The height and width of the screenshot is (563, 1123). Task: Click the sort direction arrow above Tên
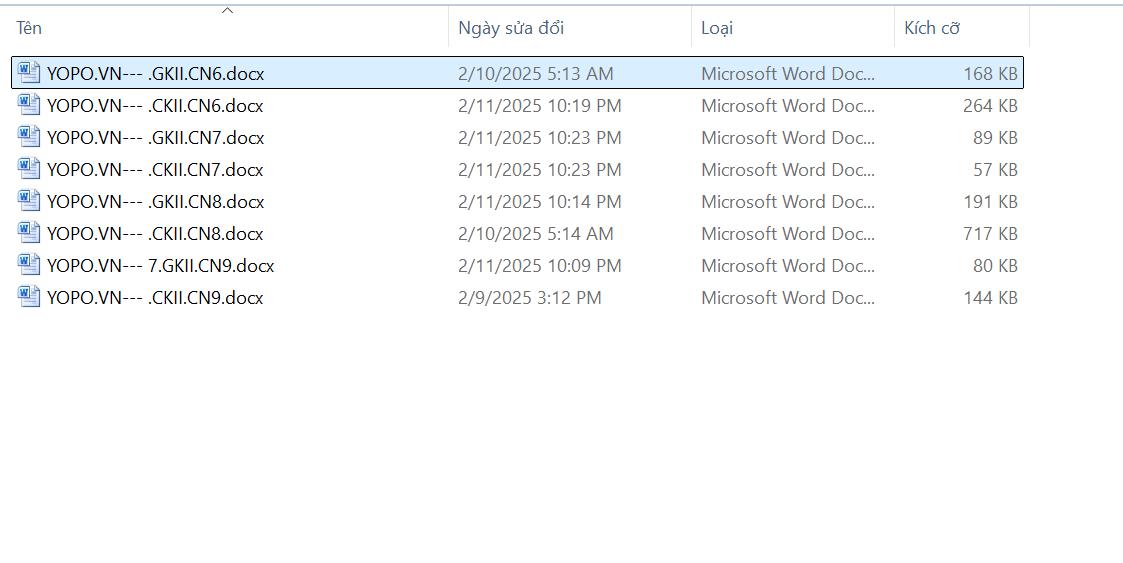(227, 11)
